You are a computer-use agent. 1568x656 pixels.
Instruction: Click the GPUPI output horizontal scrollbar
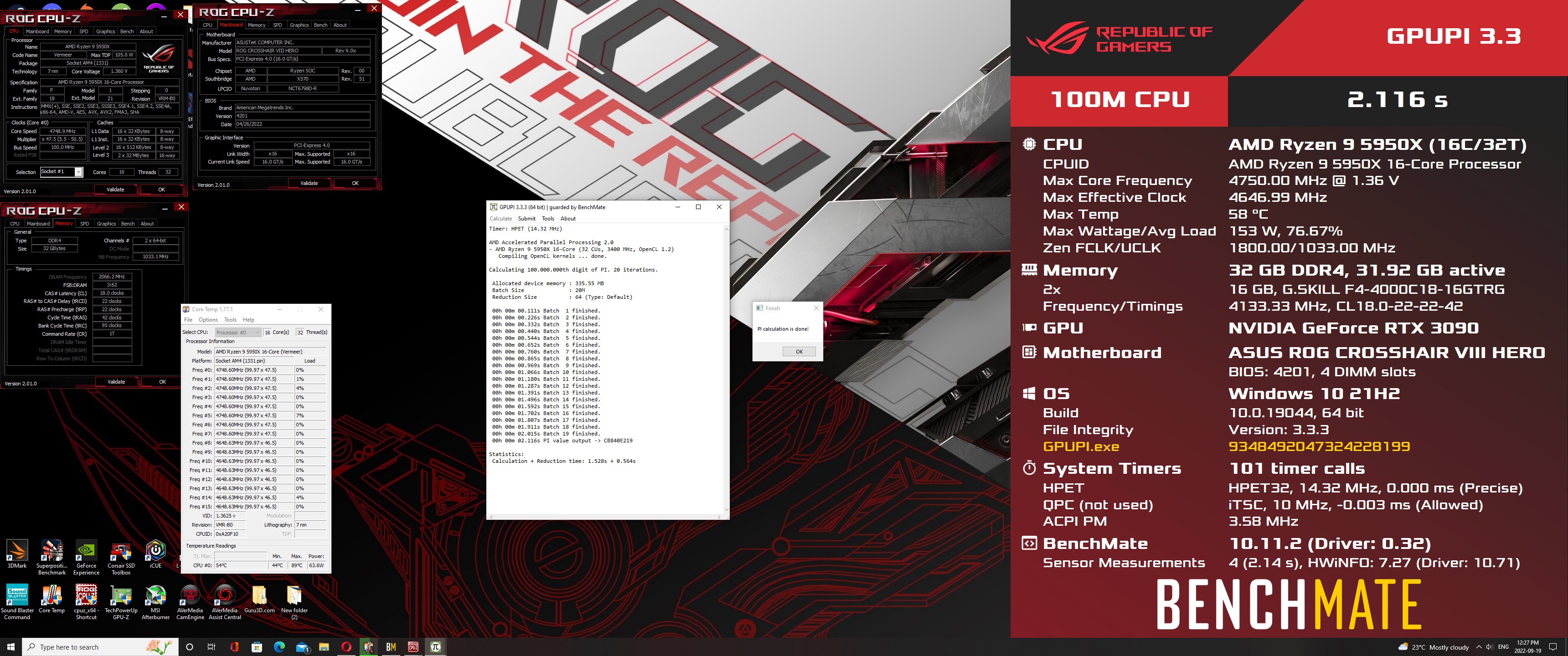point(605,517)
